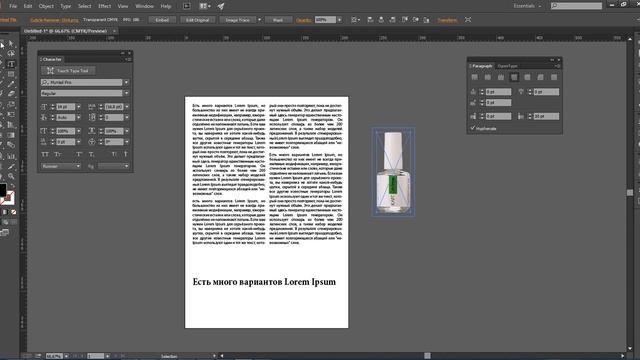
Task: Click Isolate Selected Object icon after Transform
Action: pyautogui.click(x=468, y=20)
